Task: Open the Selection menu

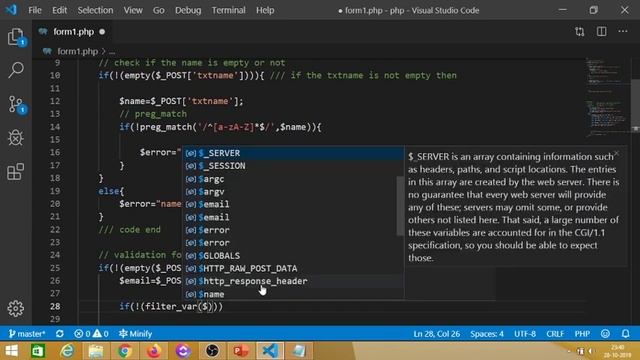Action: coord(95,10)
